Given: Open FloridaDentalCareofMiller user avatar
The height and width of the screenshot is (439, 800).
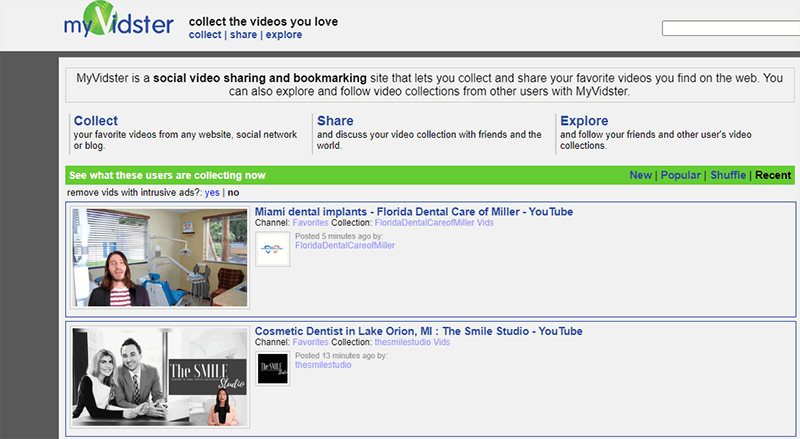Looking at the screenshot, I should click(272, 249).
